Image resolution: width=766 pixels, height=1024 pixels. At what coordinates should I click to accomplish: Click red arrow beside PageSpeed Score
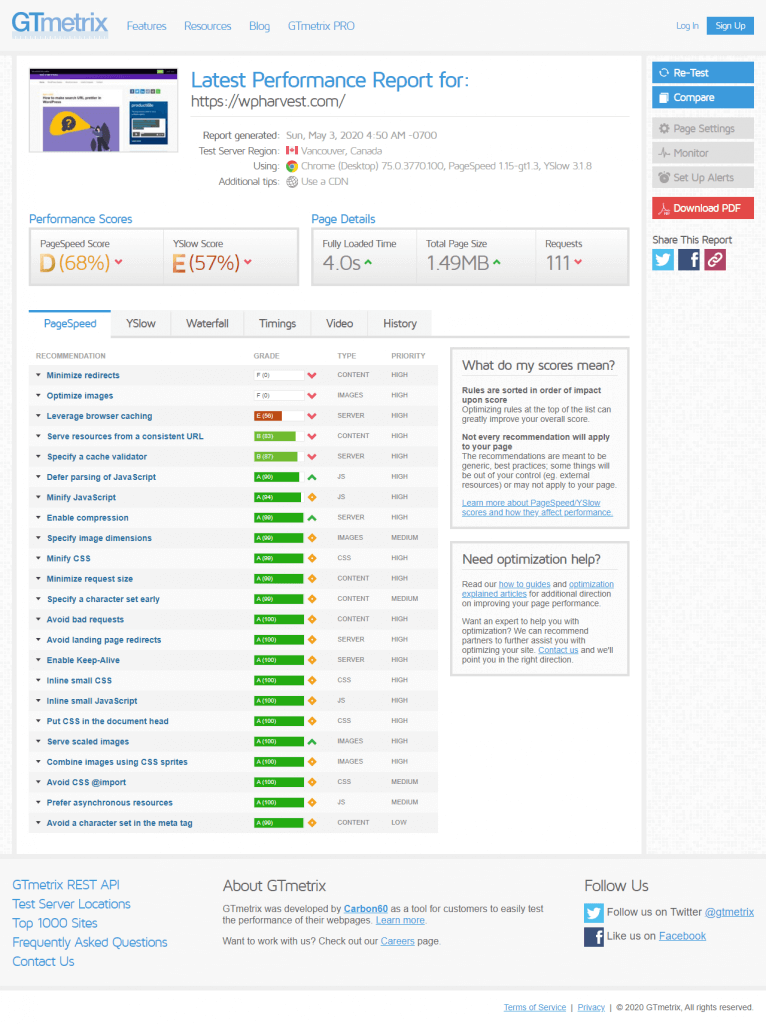[119, 262]
